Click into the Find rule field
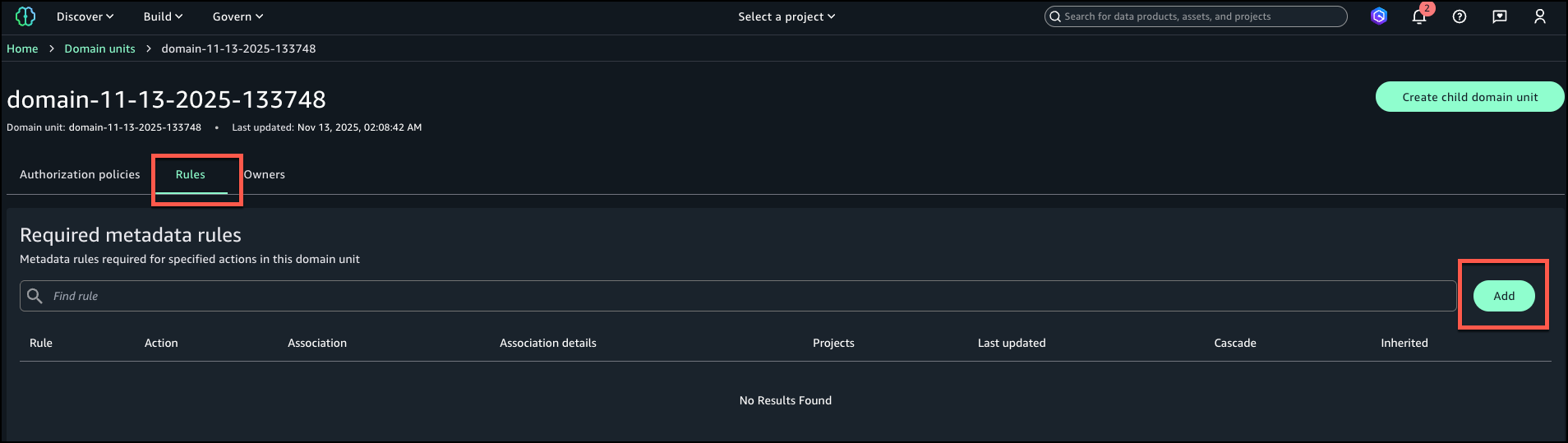Image resolution: width=1568 pixels, height=443 pixels. coord(740,296)
